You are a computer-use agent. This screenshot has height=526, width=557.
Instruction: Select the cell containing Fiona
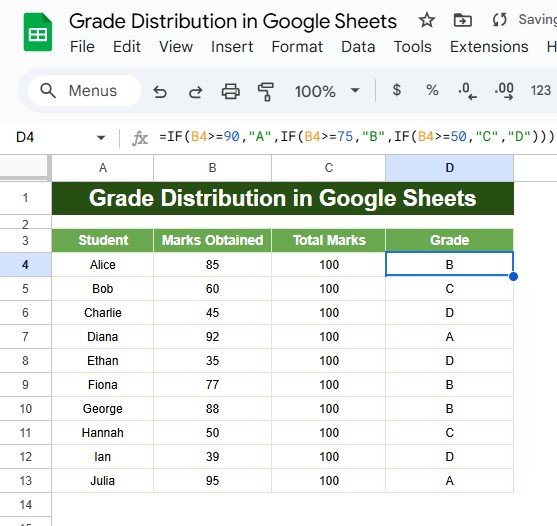click(x=103, y=385)
